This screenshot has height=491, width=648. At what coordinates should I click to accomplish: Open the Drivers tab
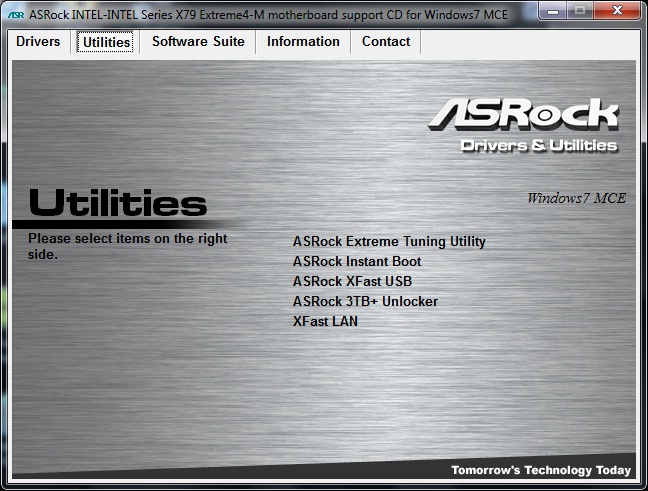[x=38, y=42]
